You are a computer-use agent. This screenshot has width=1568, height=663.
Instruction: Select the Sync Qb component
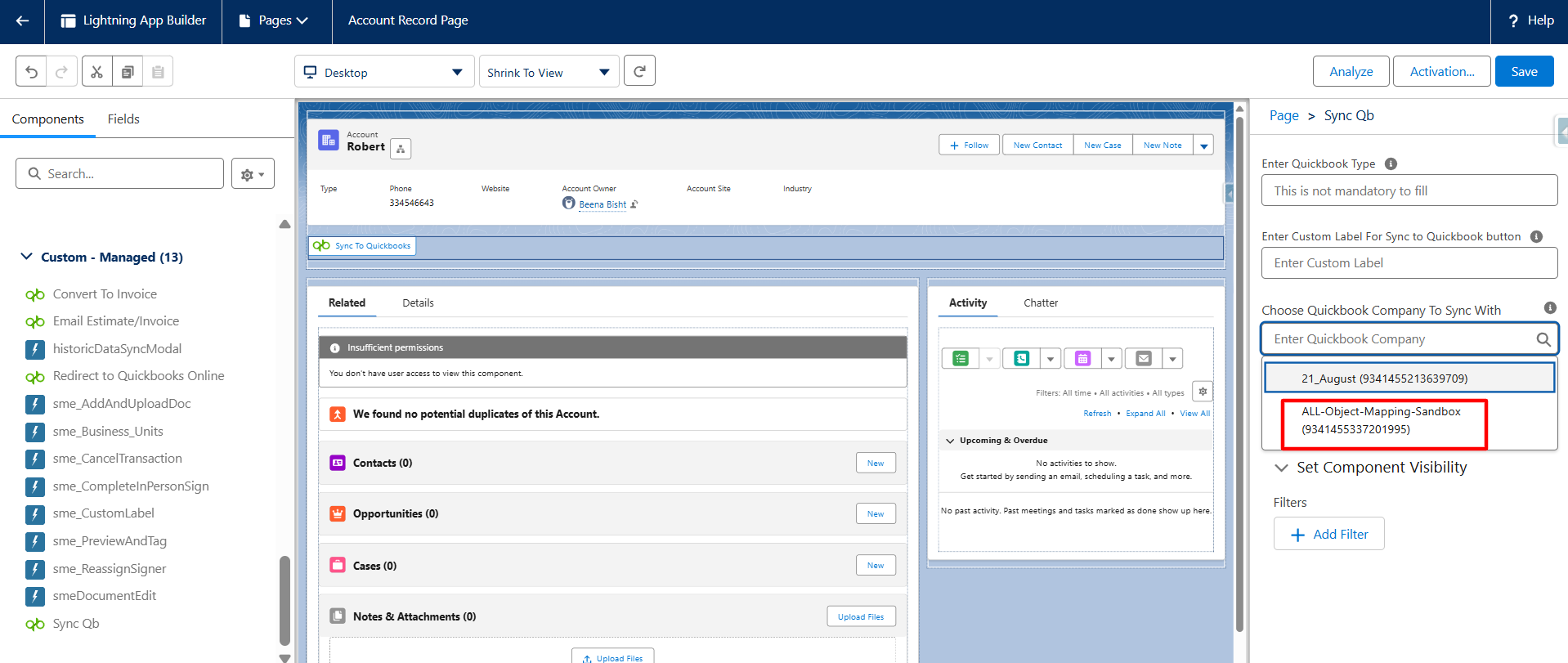pos(75,624)
